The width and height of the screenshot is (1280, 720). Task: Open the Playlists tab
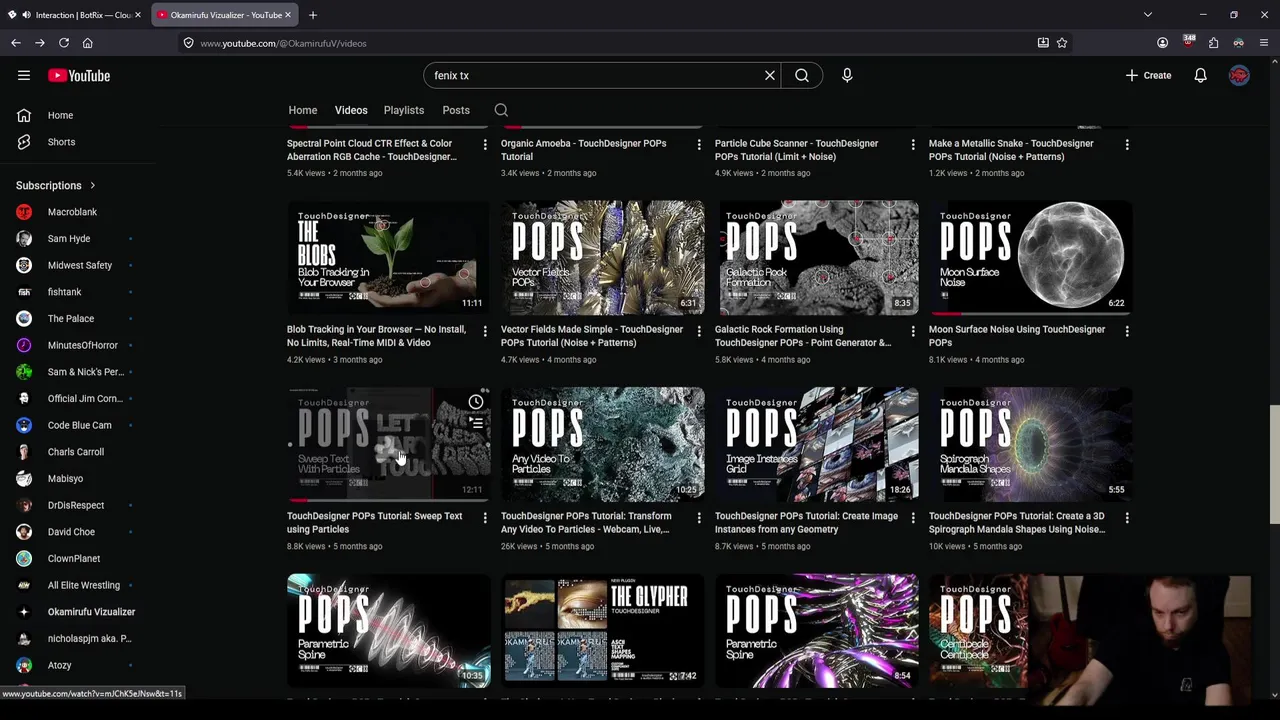(x=404, y=110)
